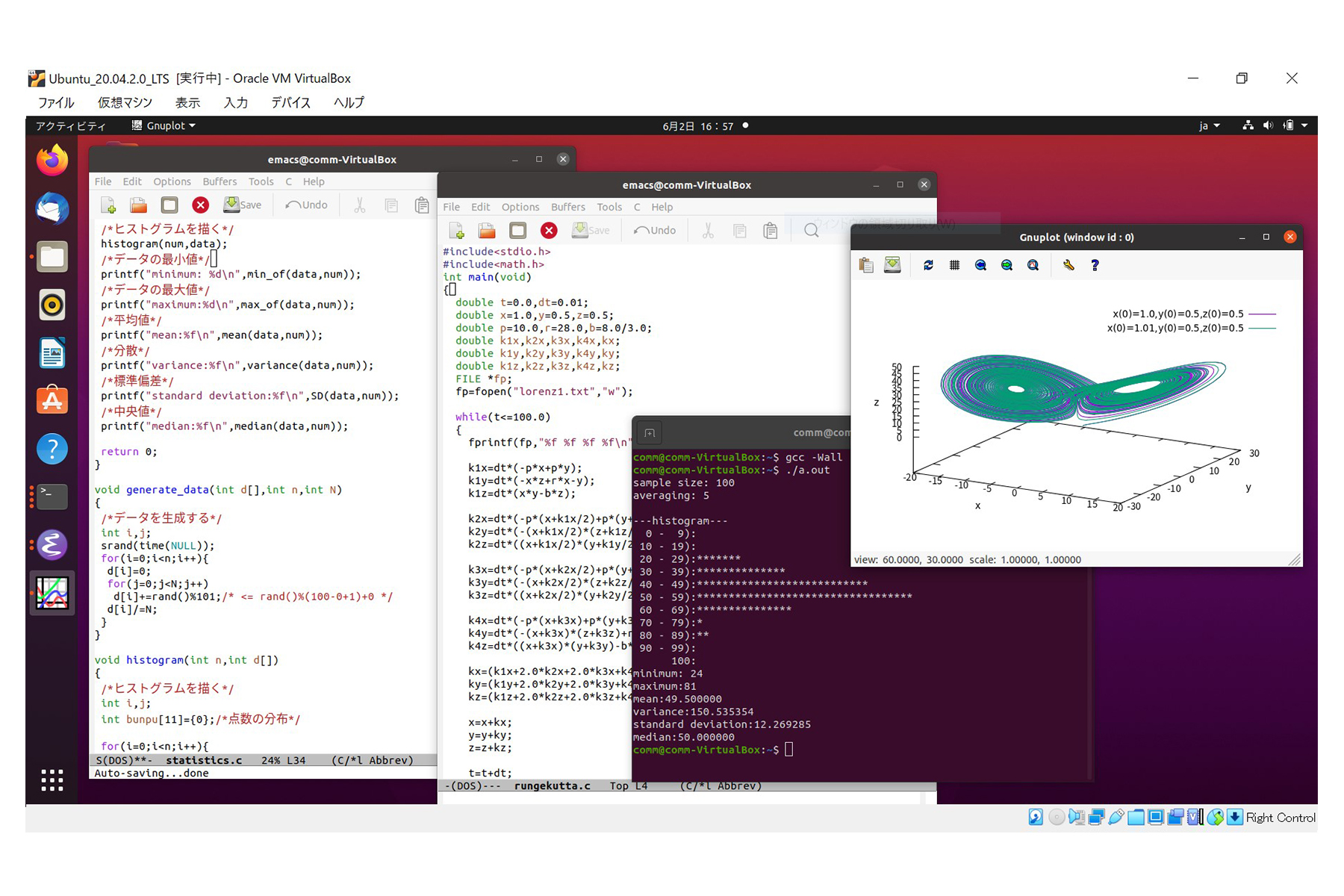Image resolution: width=1344 pixels, height=896 pixels.
Task: Click Paste icon in rungekutta.c Emacs toolbar
Action: [771, 231]
